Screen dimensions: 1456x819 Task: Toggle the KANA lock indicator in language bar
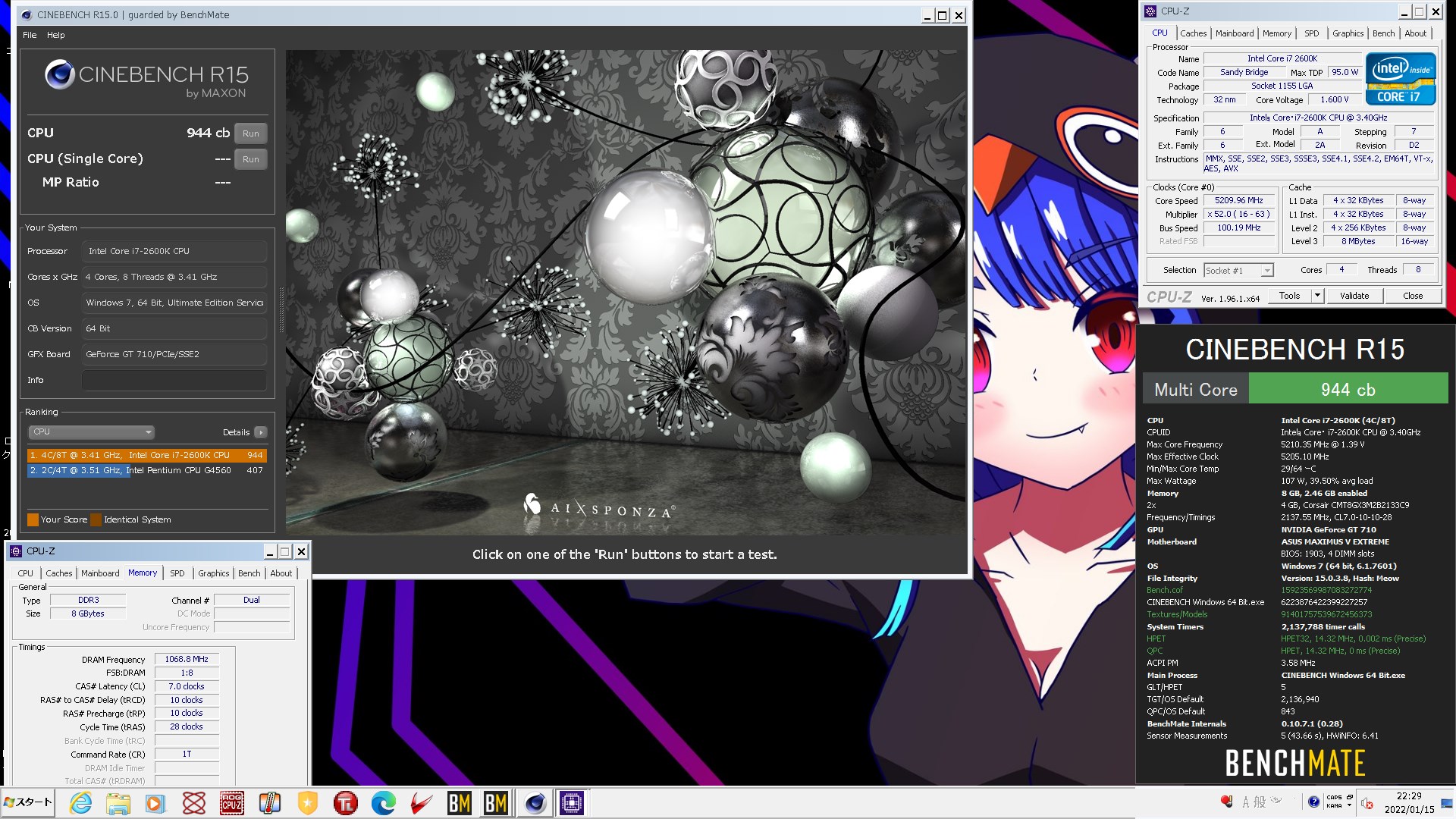coord(1334,805)
